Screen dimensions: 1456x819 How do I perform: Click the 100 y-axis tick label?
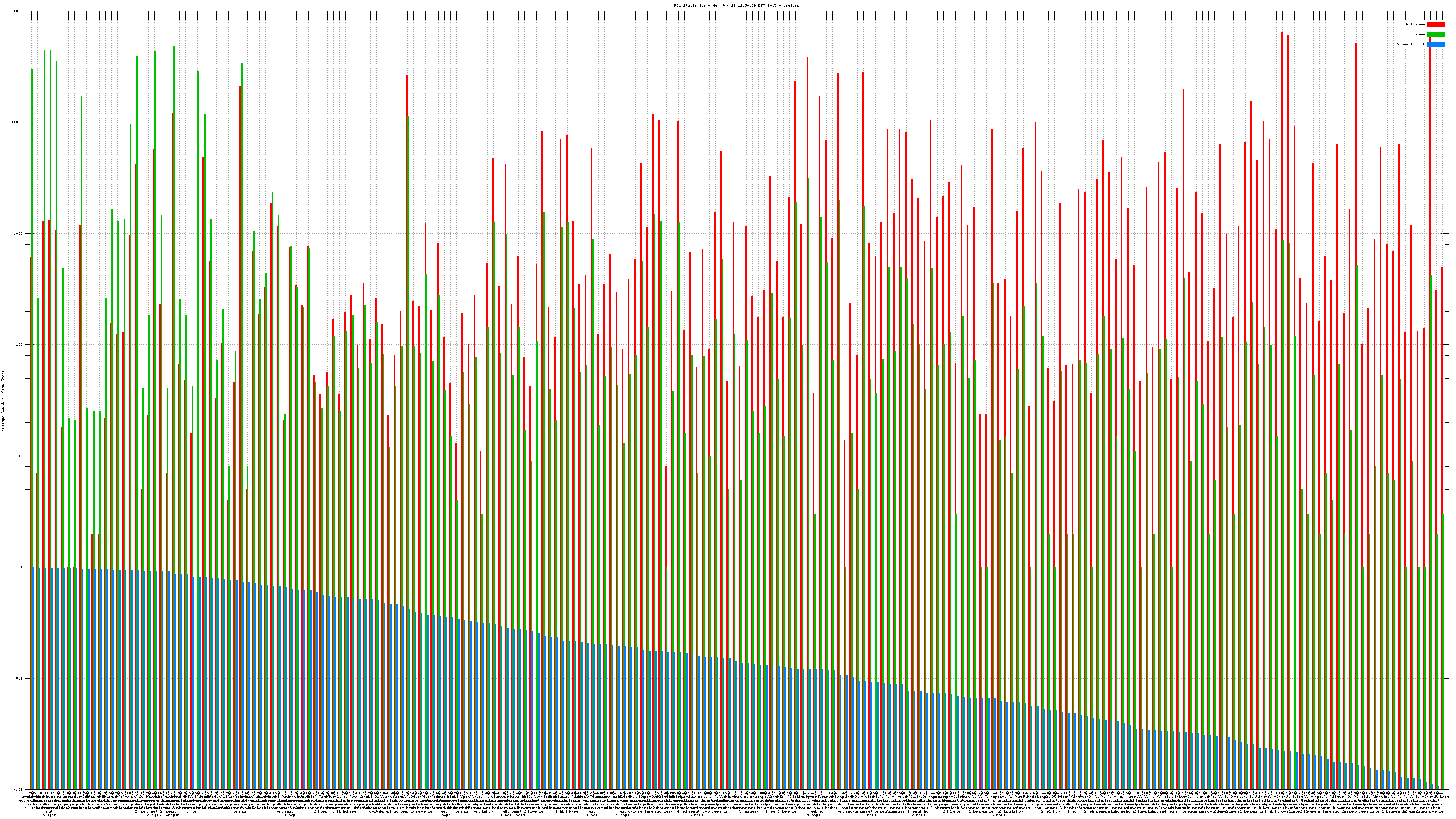20,345
